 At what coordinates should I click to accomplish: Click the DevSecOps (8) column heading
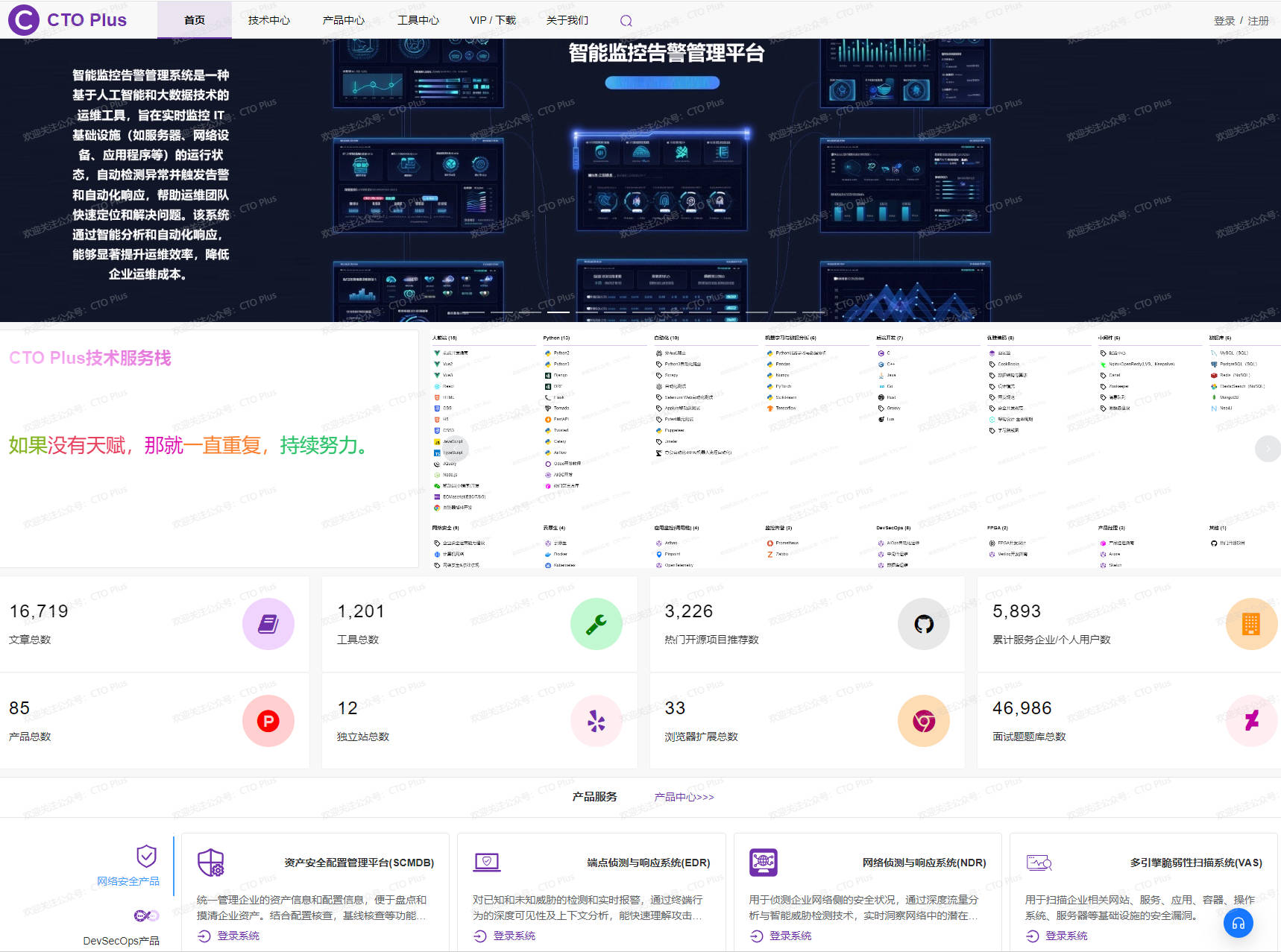(x=893, y=528)
